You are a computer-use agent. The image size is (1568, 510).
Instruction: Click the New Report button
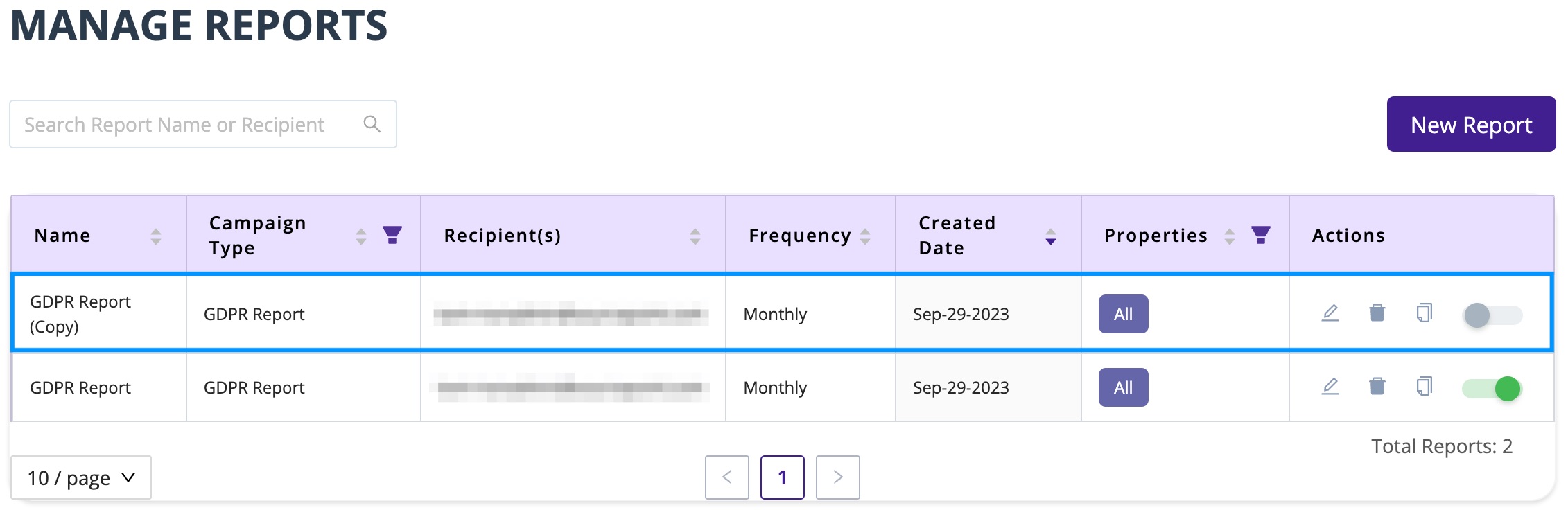(1472, 124)
